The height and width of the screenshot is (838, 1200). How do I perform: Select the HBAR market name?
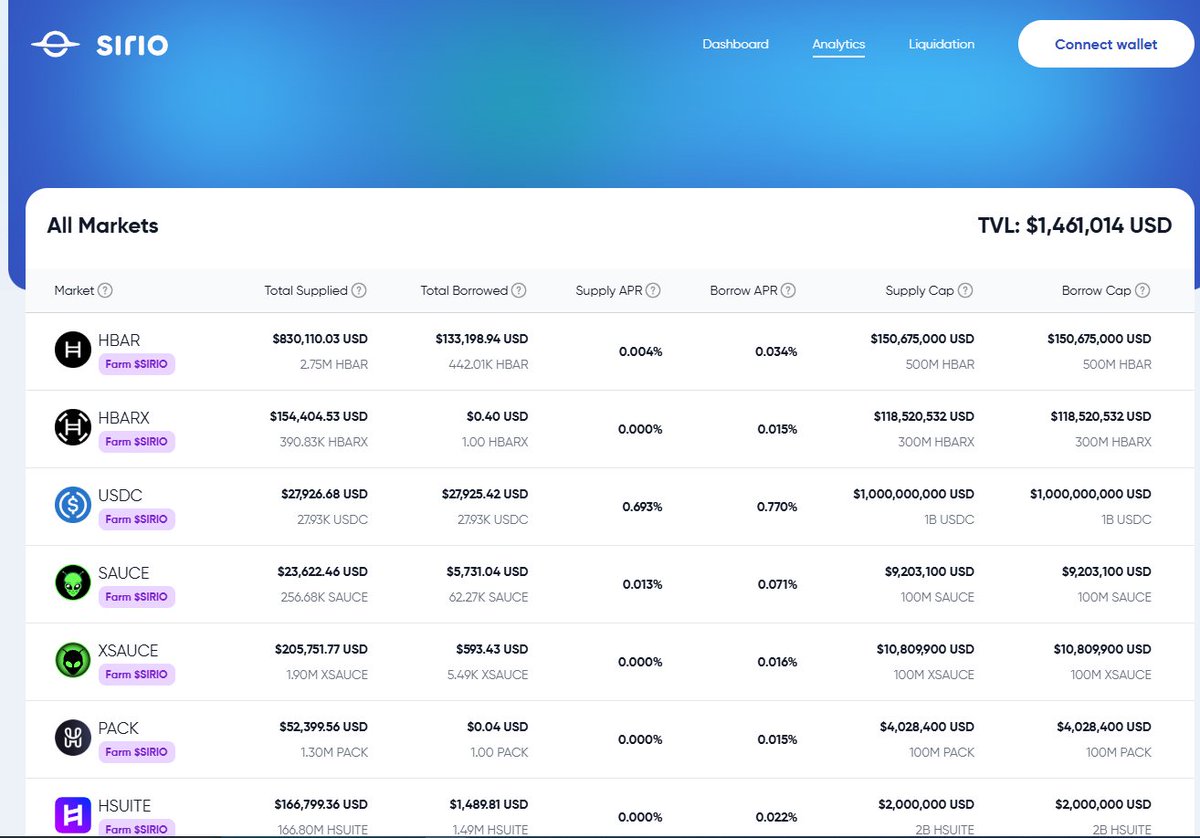pos(119,341)
